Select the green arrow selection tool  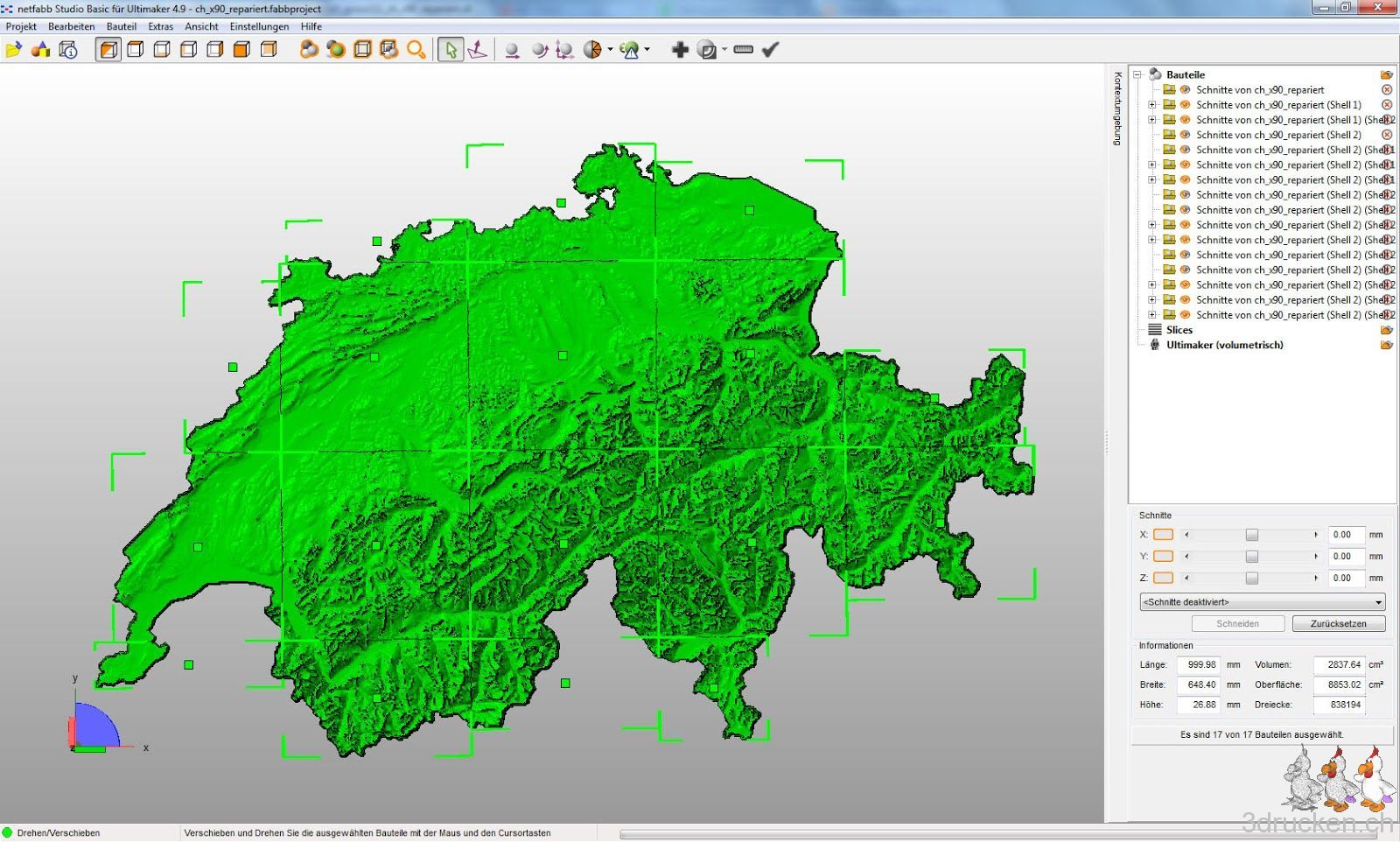click(x=451, y=50)
